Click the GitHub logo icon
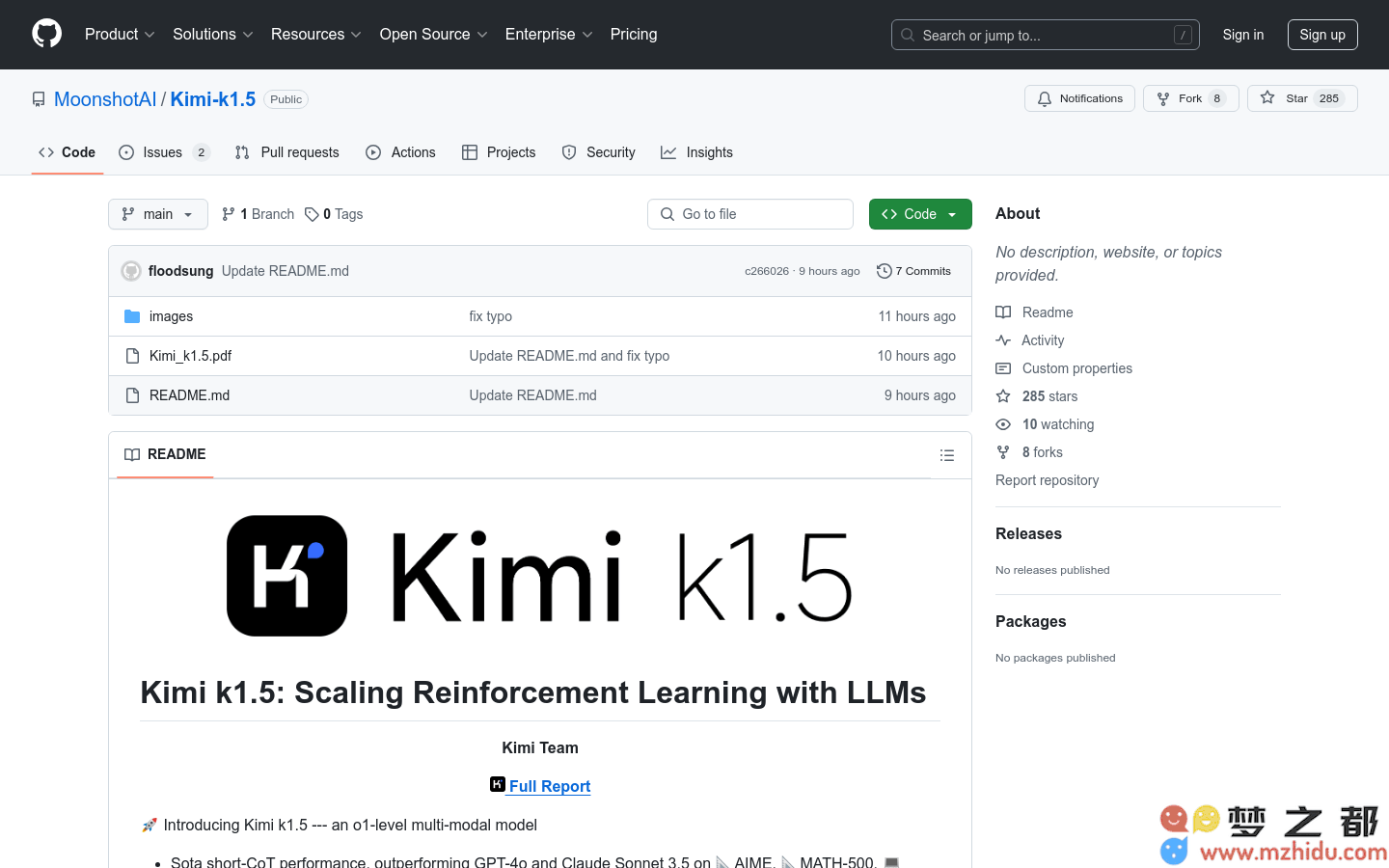 pyautogui.click(x=46, y=34)
